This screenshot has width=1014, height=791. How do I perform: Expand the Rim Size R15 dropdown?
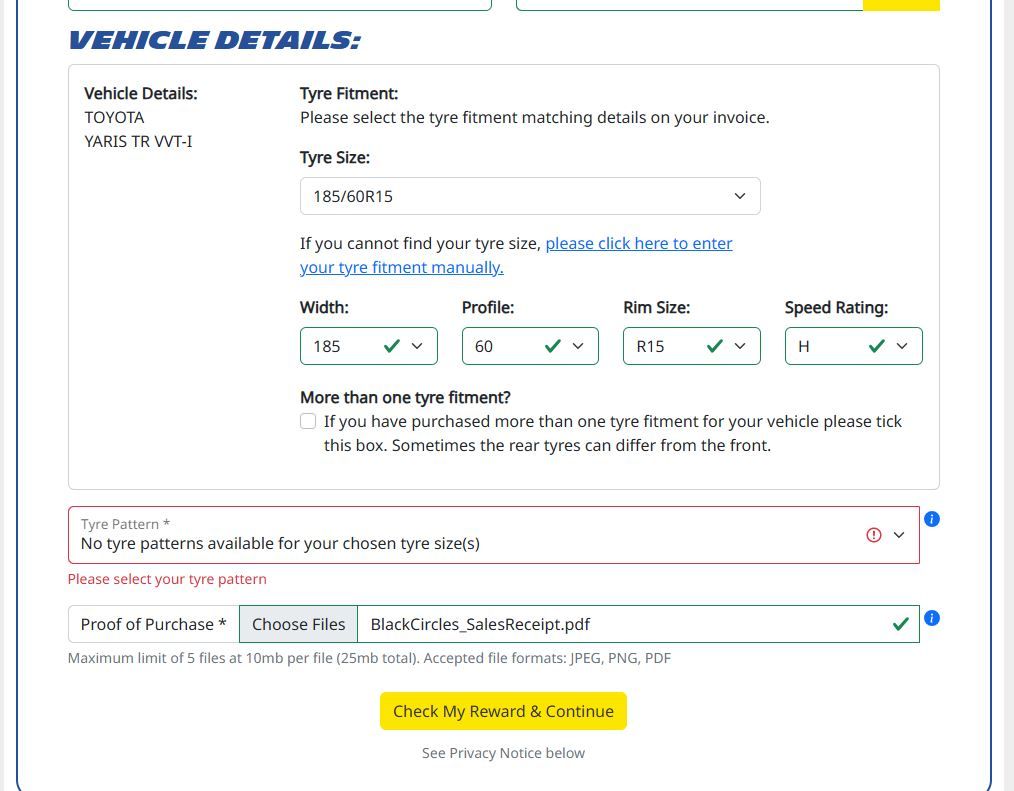[x=691, y=346]
